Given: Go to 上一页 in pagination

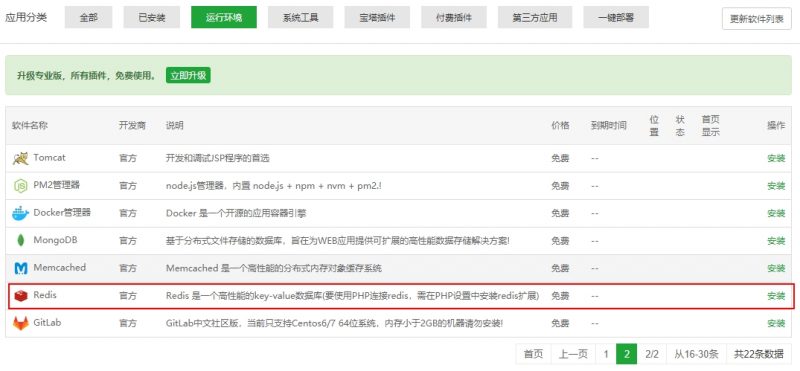Looking at the screenshot, I should (x=573, y=354).
